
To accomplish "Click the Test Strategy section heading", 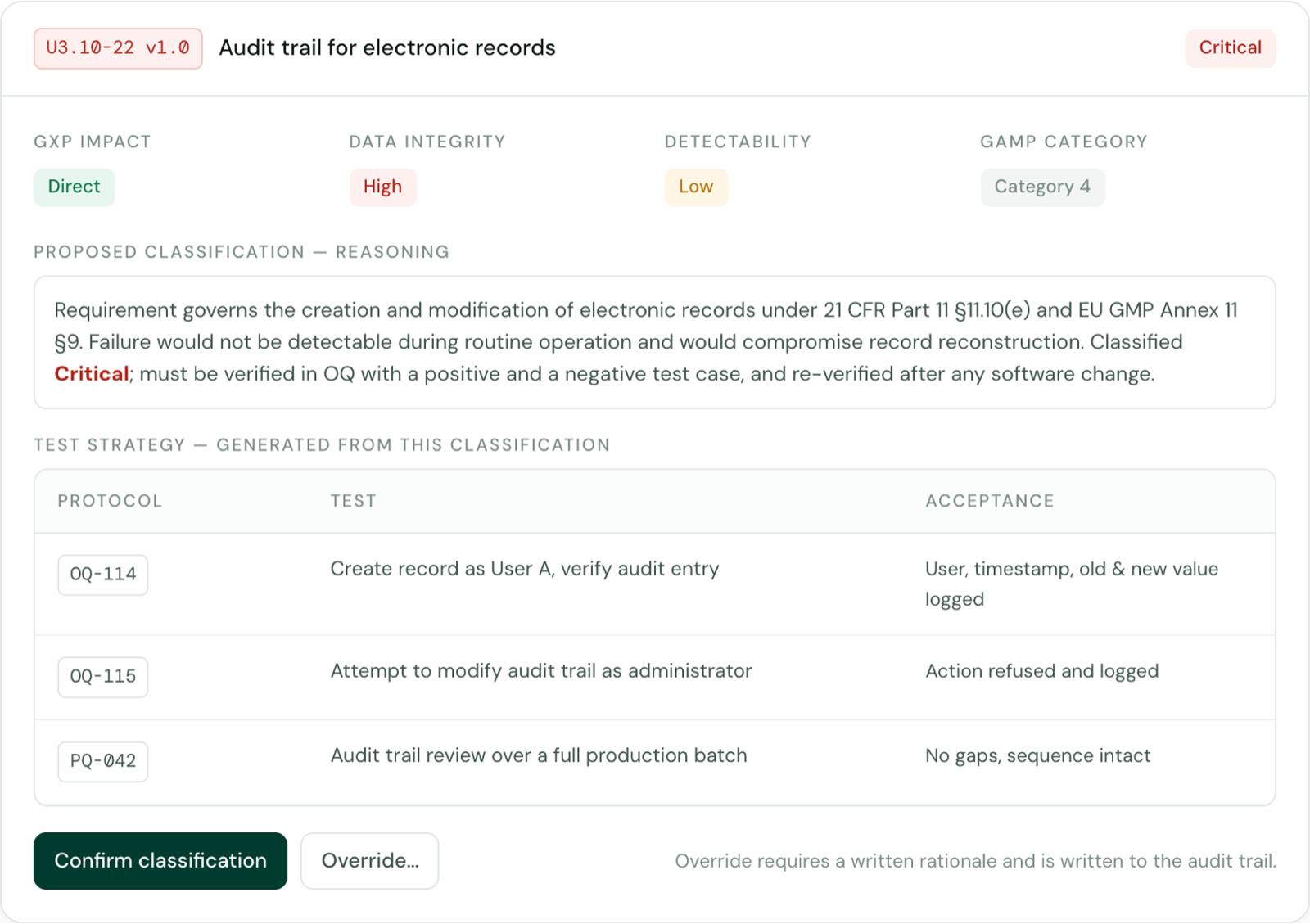I will [x=322, y=445].
